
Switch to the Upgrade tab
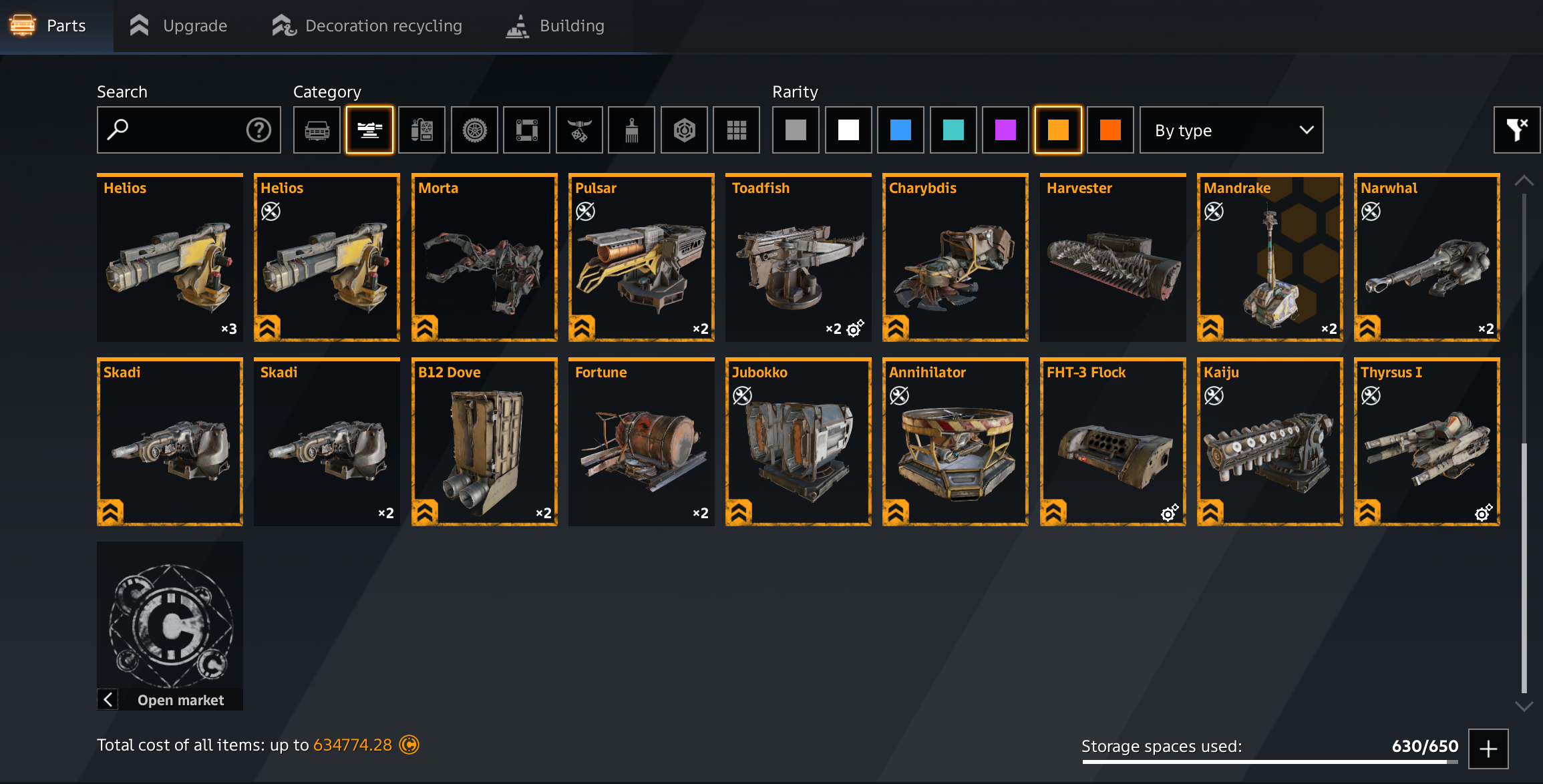[178, 26]
